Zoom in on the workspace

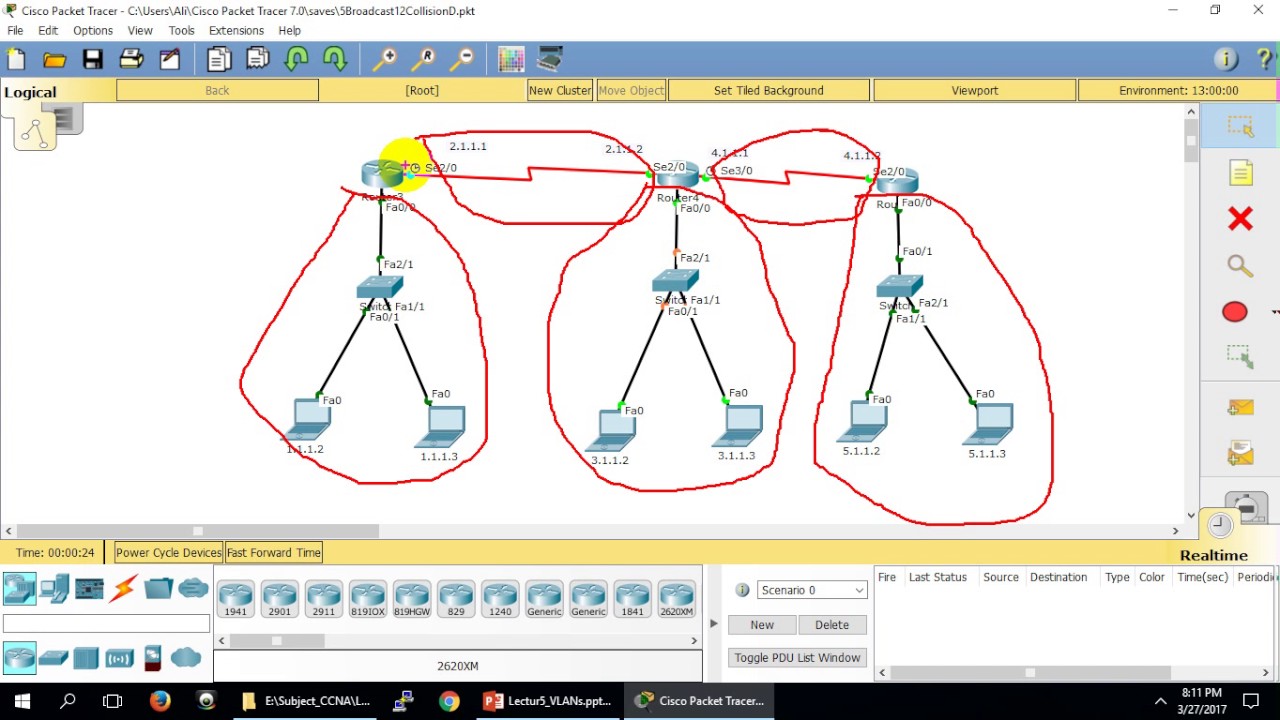pos(384,60)
